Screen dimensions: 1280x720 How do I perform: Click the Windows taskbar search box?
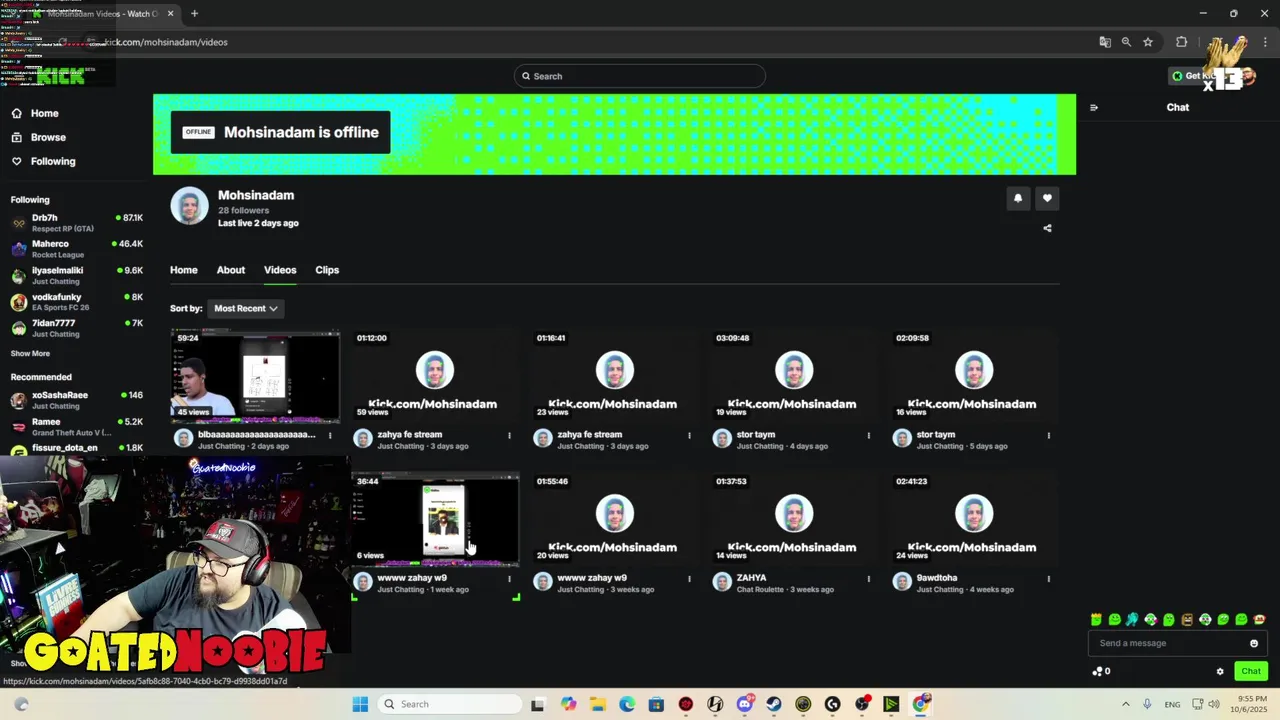pos(450,704)
